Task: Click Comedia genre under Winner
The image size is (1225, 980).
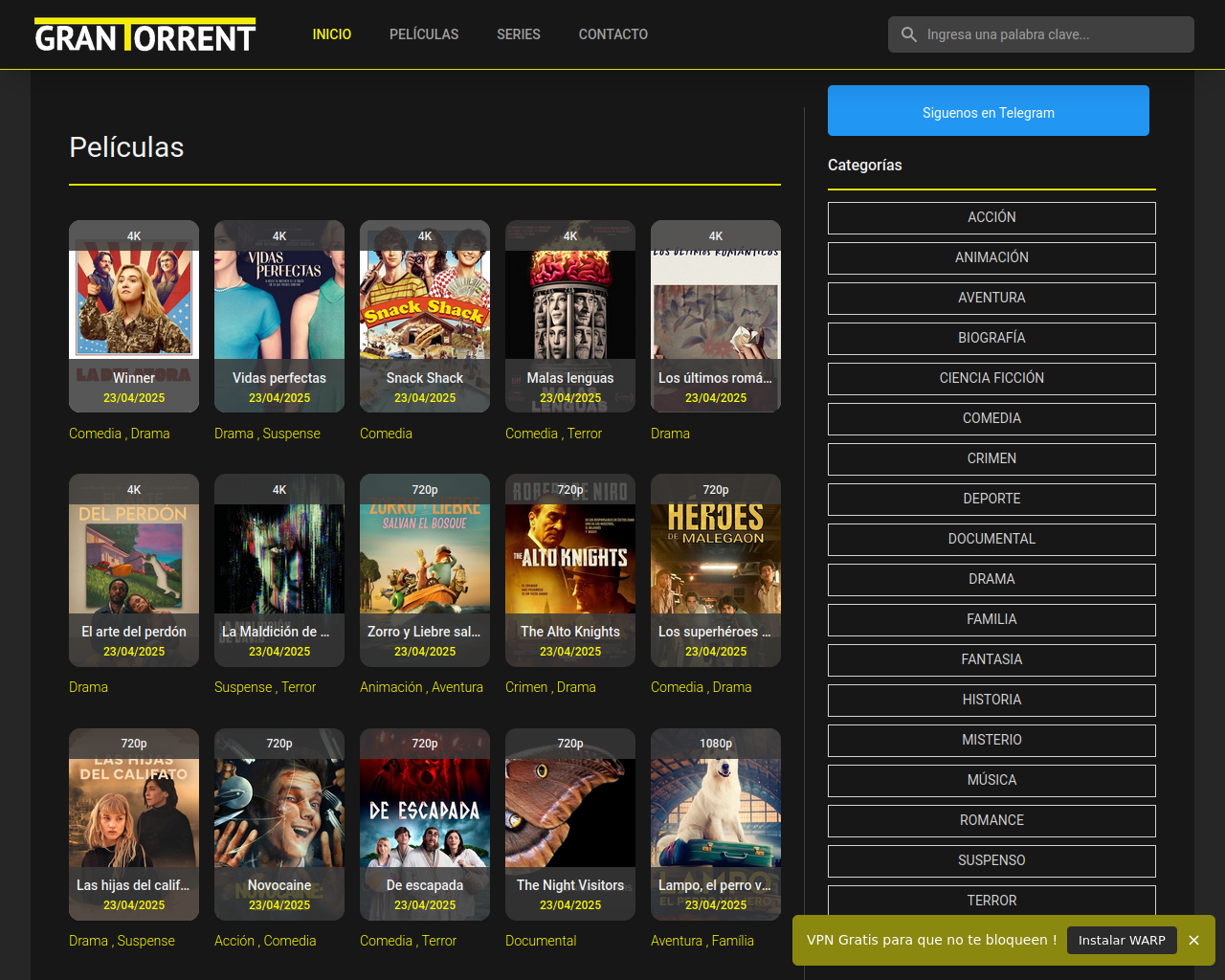Action: pyautogui.click(x=95, y=434)
